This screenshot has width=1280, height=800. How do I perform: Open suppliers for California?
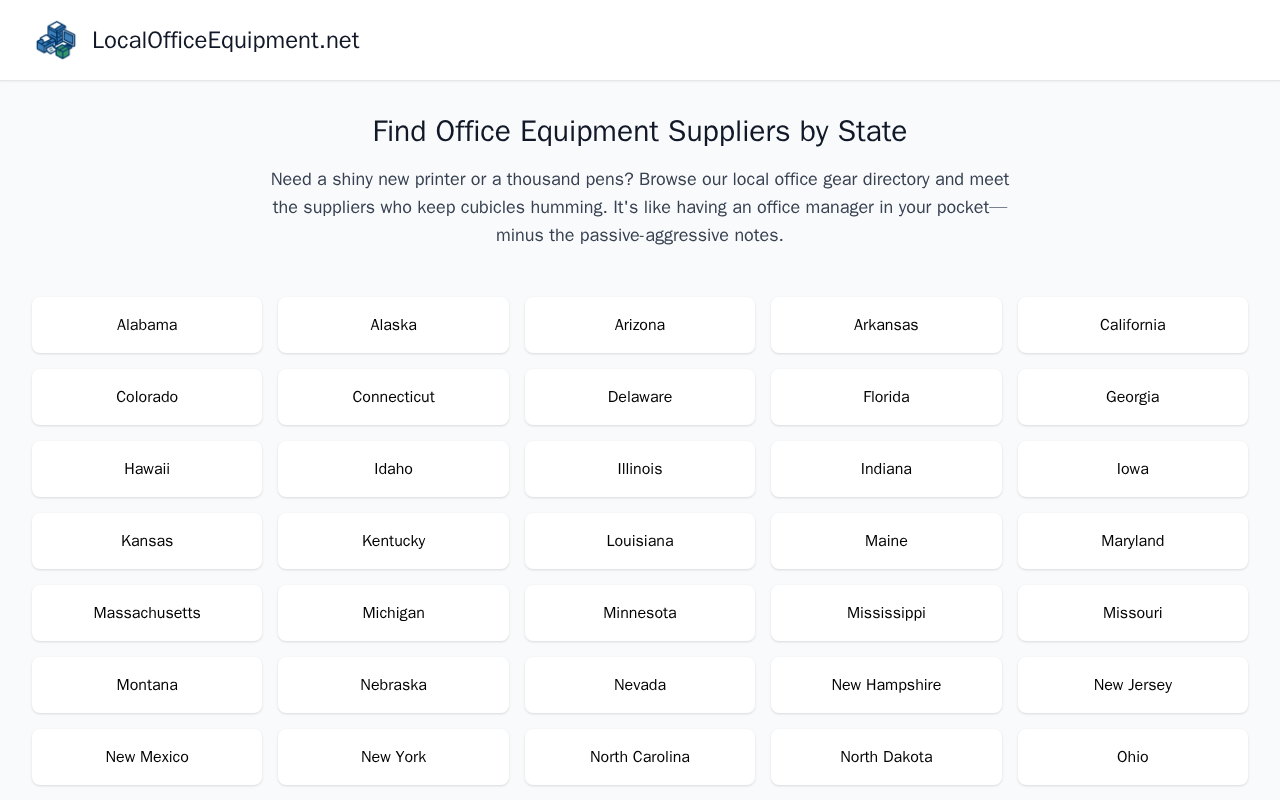pos(1133,325)
